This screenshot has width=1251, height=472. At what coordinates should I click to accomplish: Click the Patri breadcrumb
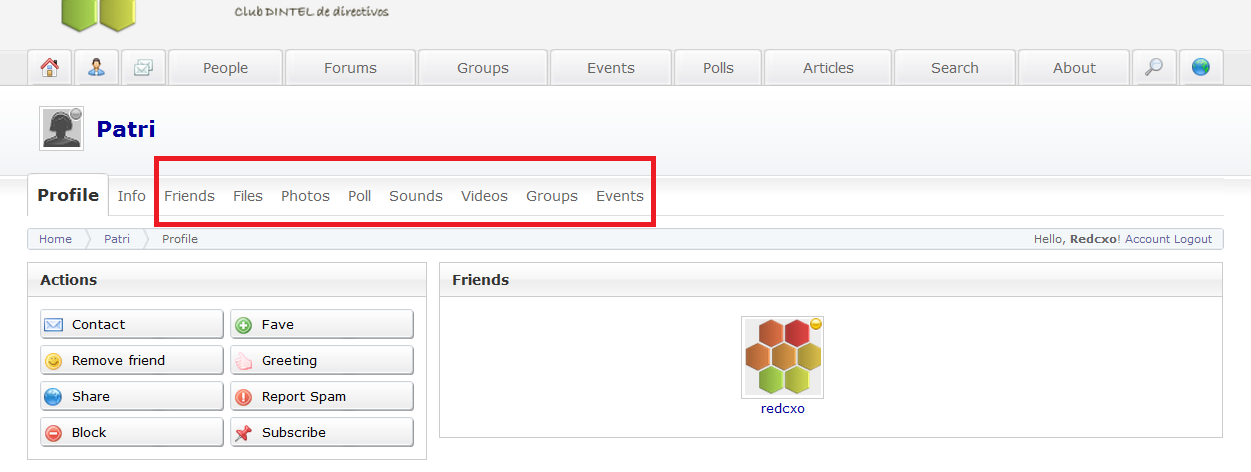point(117,239)
